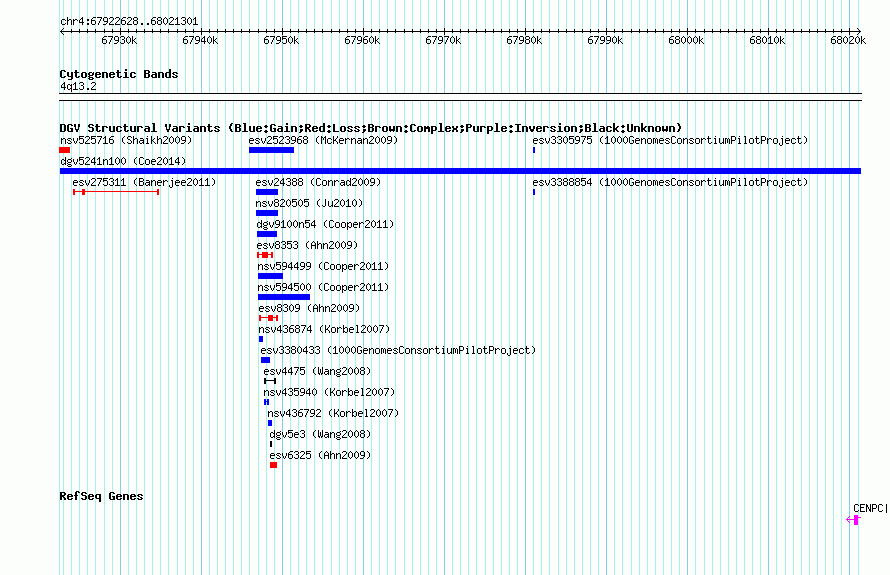
Task: Open the nsv436874 (Korbel2007) label
Action: [x=324, y=329]
